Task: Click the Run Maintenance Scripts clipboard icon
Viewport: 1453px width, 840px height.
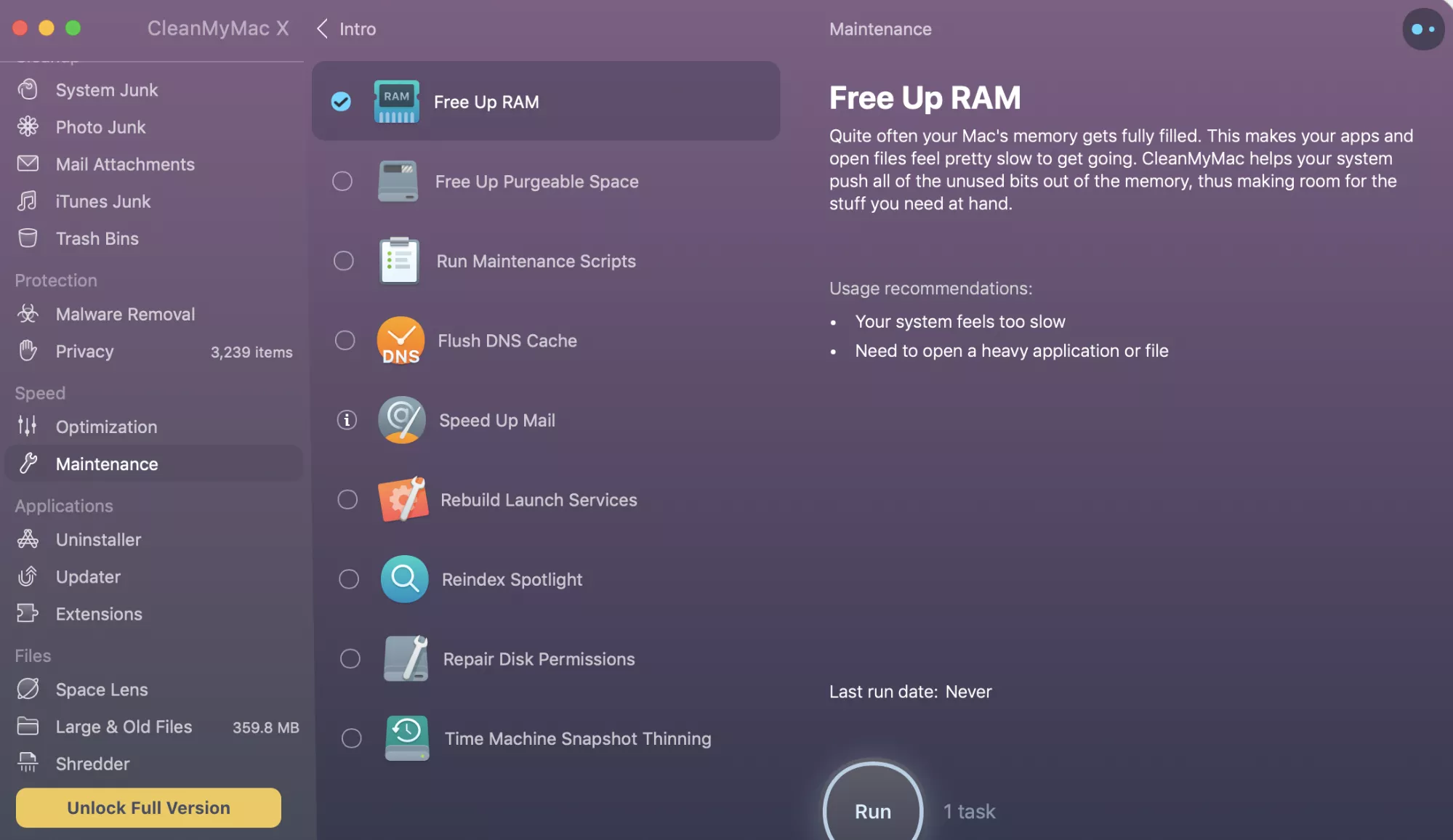Action: 399,260
